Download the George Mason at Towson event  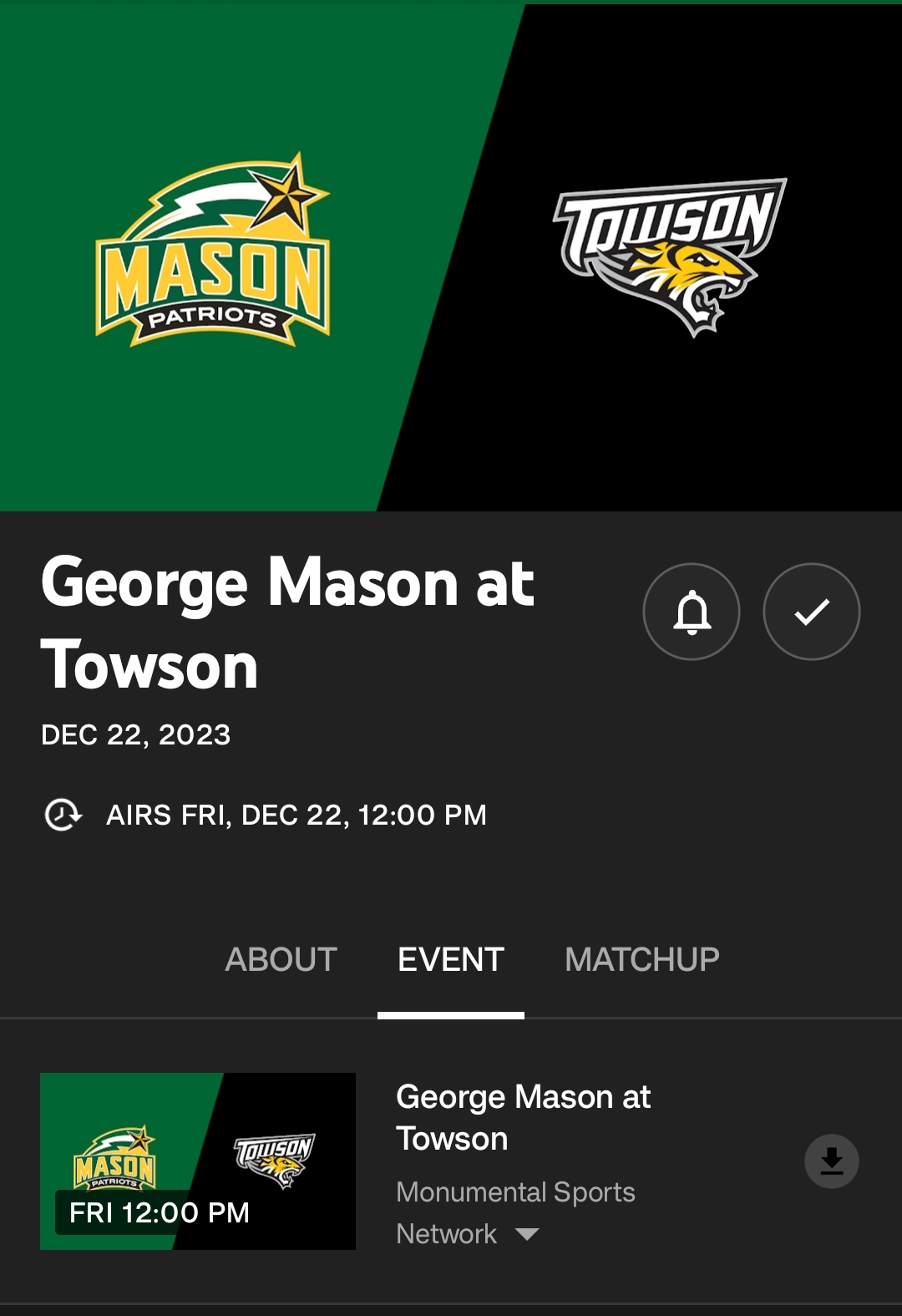832,1161
